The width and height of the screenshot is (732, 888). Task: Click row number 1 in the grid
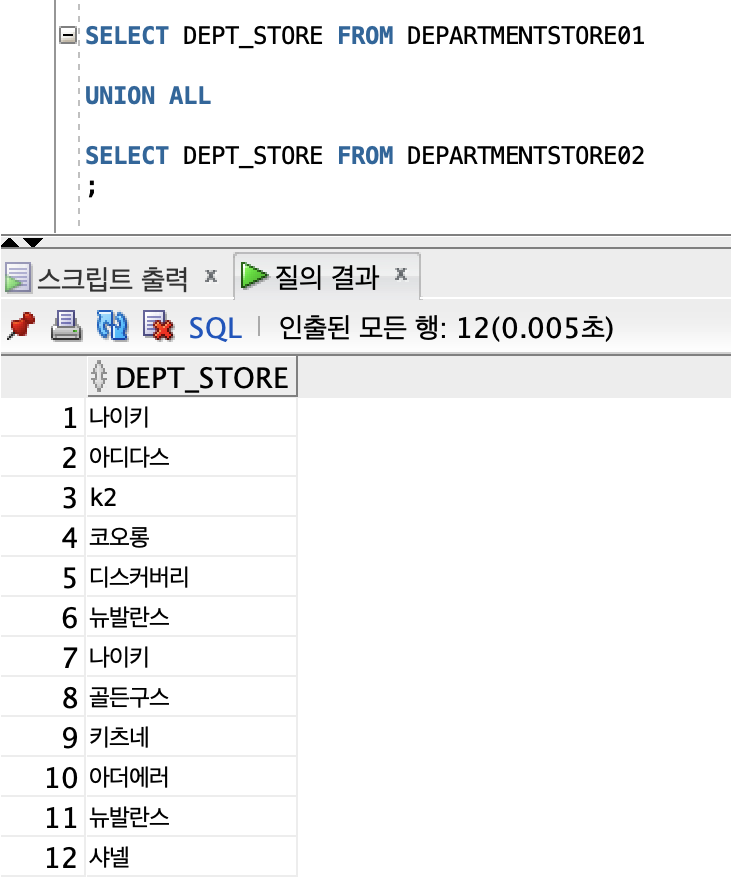[x=70, y=418]
